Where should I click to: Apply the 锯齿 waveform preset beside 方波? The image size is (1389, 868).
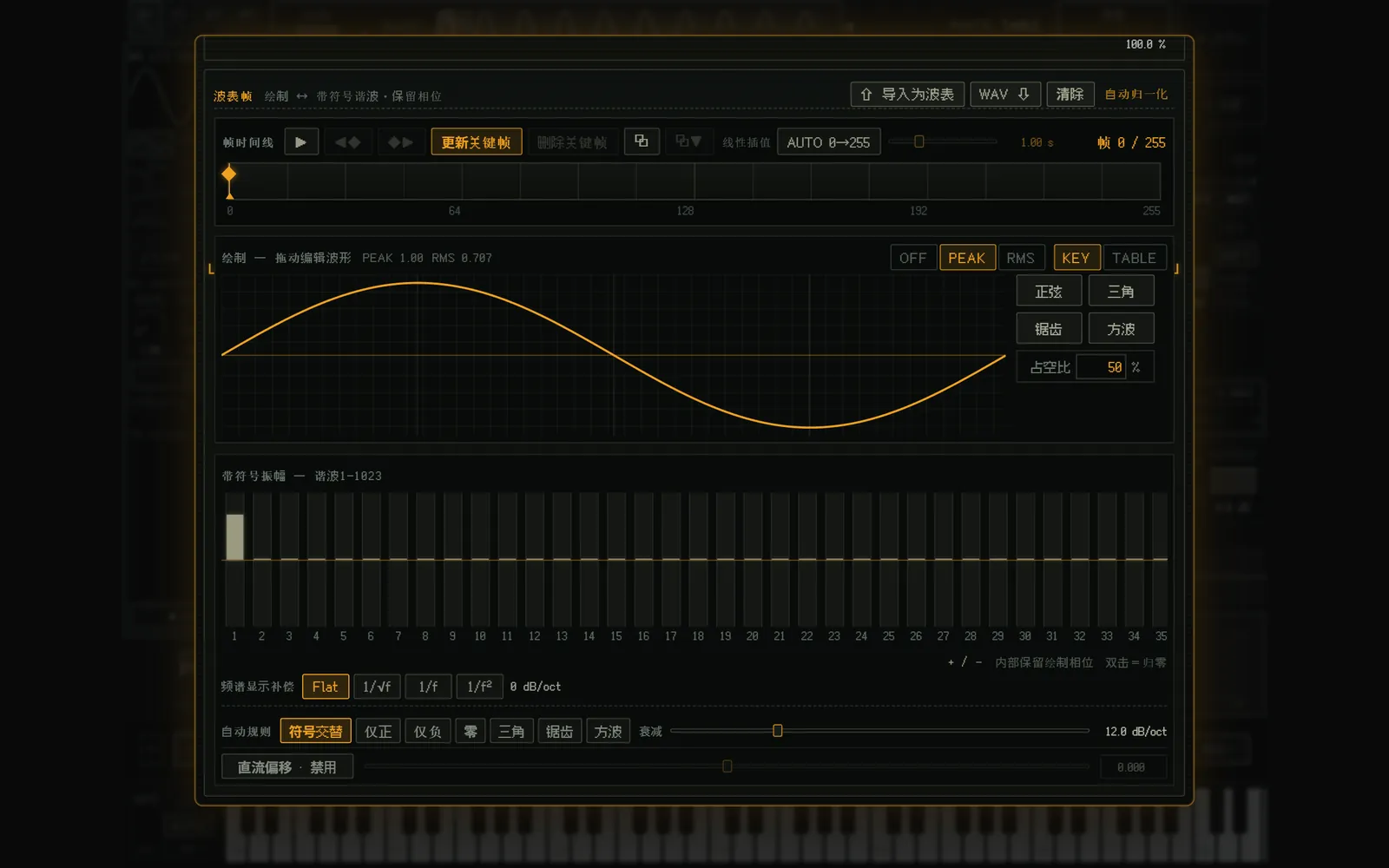click(x=1049, y=329)
